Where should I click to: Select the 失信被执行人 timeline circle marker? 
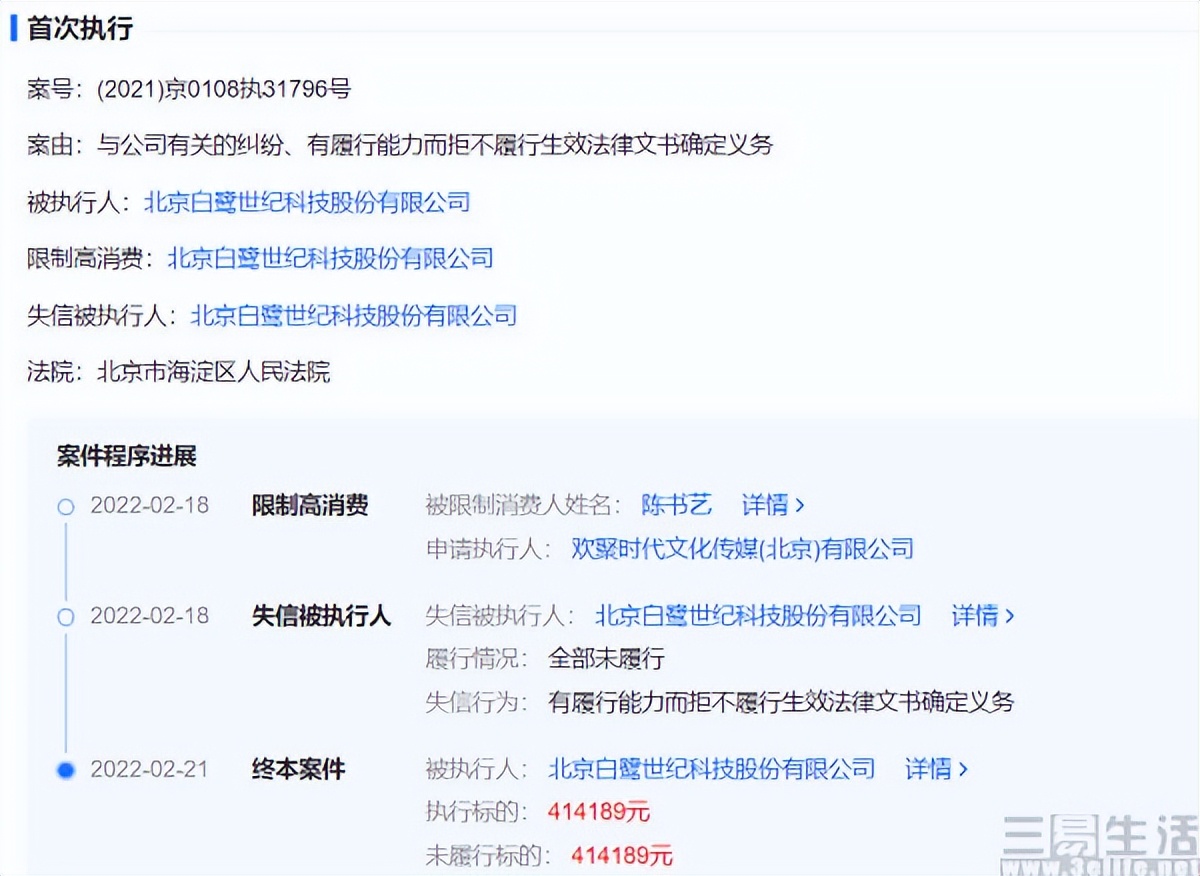tap(65, 617)
